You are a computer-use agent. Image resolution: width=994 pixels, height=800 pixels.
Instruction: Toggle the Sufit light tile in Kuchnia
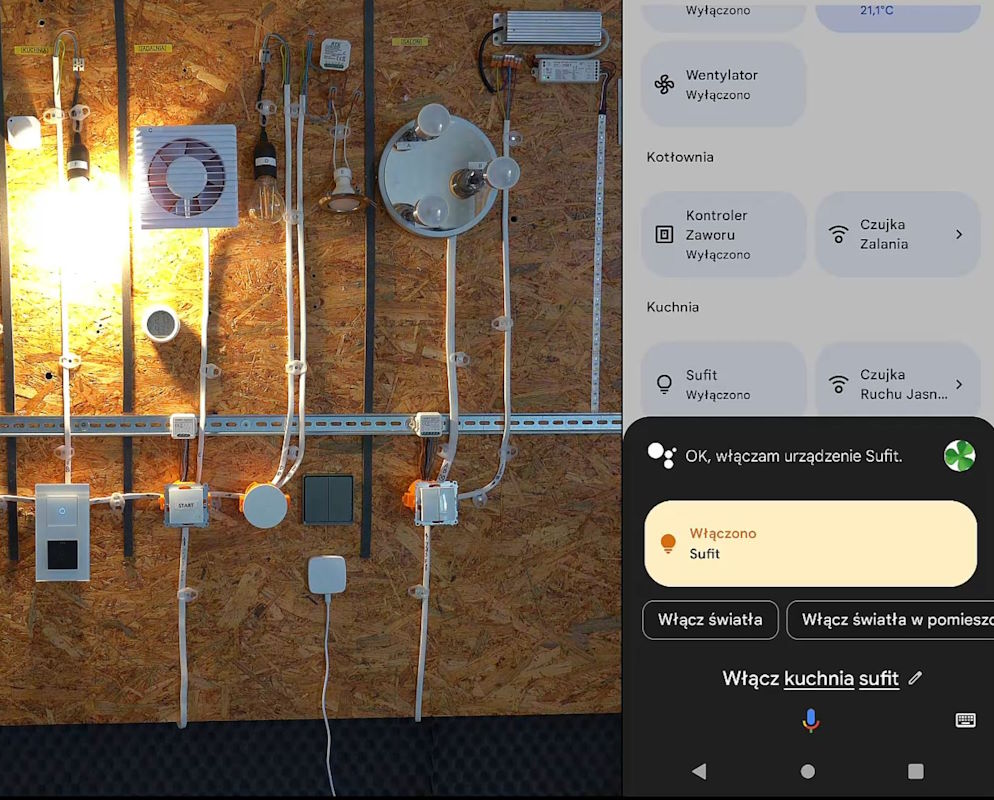(723, 384)
